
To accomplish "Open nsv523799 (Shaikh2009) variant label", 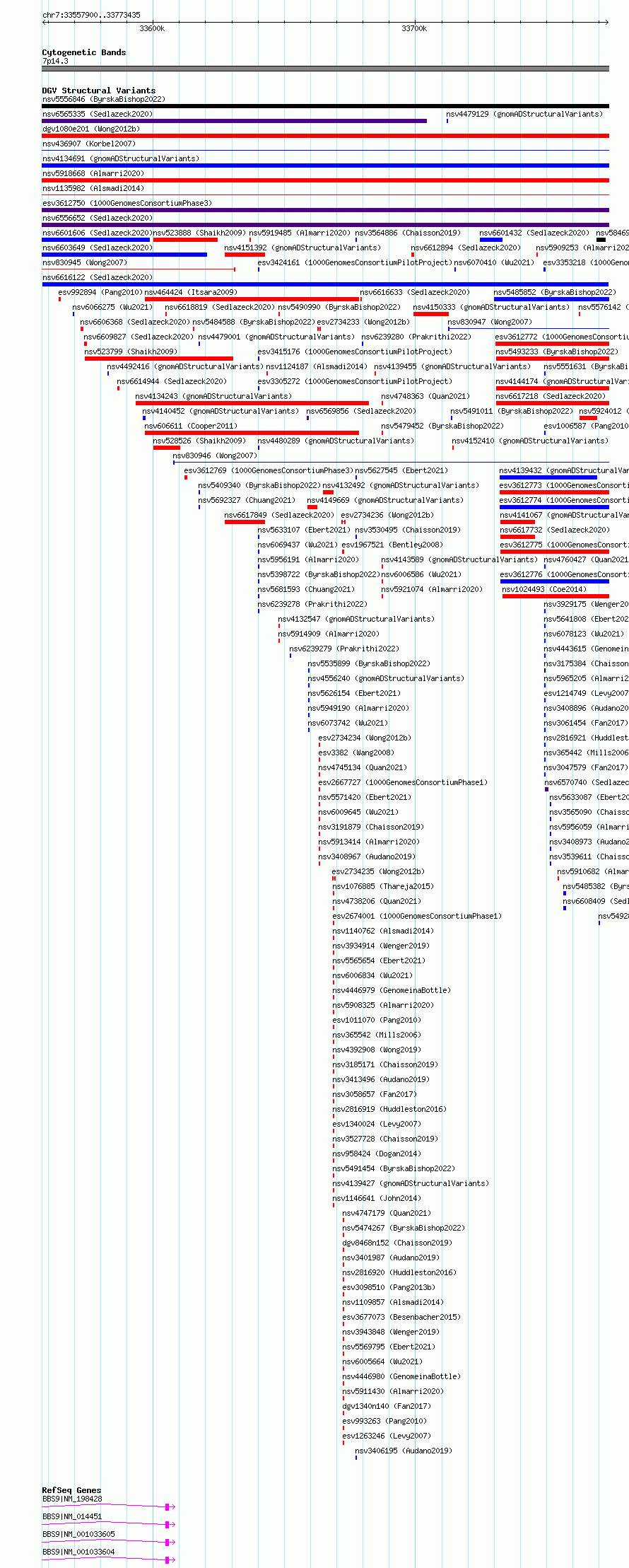I will [x=131, y=352].
